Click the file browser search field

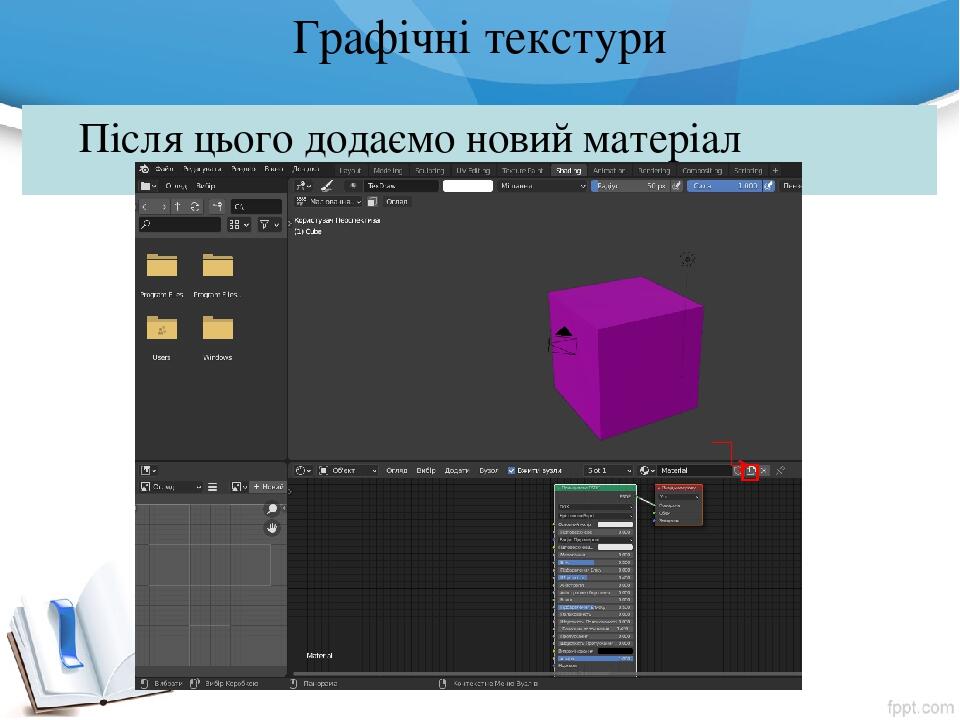coord(179,225)
